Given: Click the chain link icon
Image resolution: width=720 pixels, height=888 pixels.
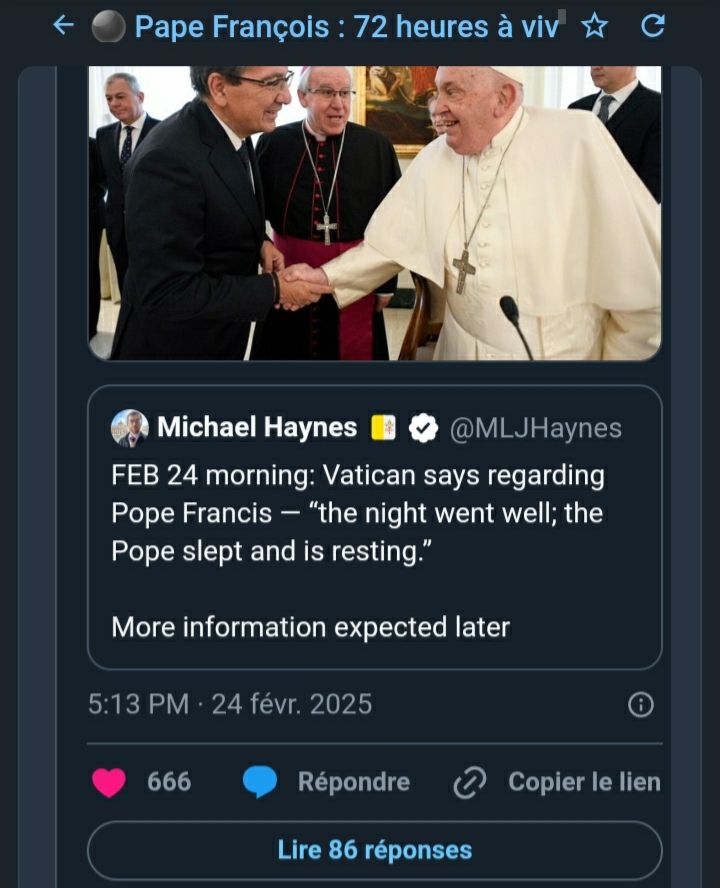Looking at the screenshot, I should pos(469,783).
